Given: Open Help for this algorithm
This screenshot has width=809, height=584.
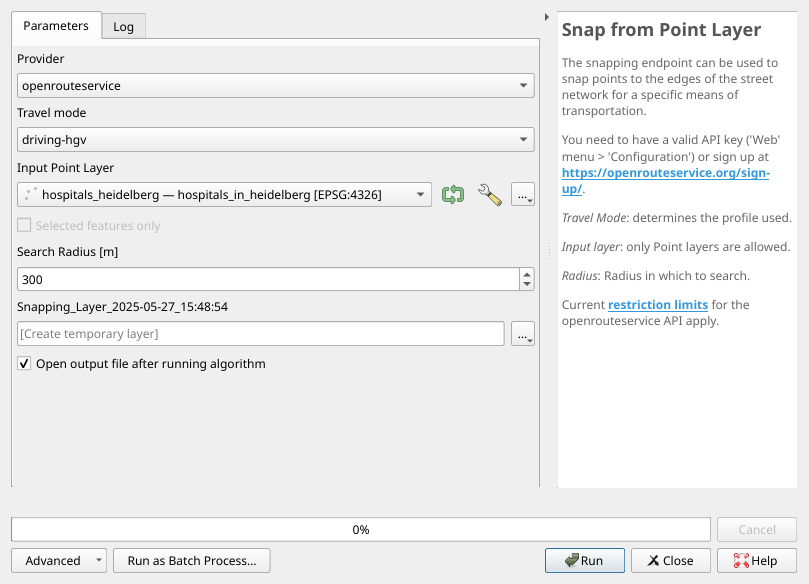Looking at the screenshot, I should pos(756,561).
